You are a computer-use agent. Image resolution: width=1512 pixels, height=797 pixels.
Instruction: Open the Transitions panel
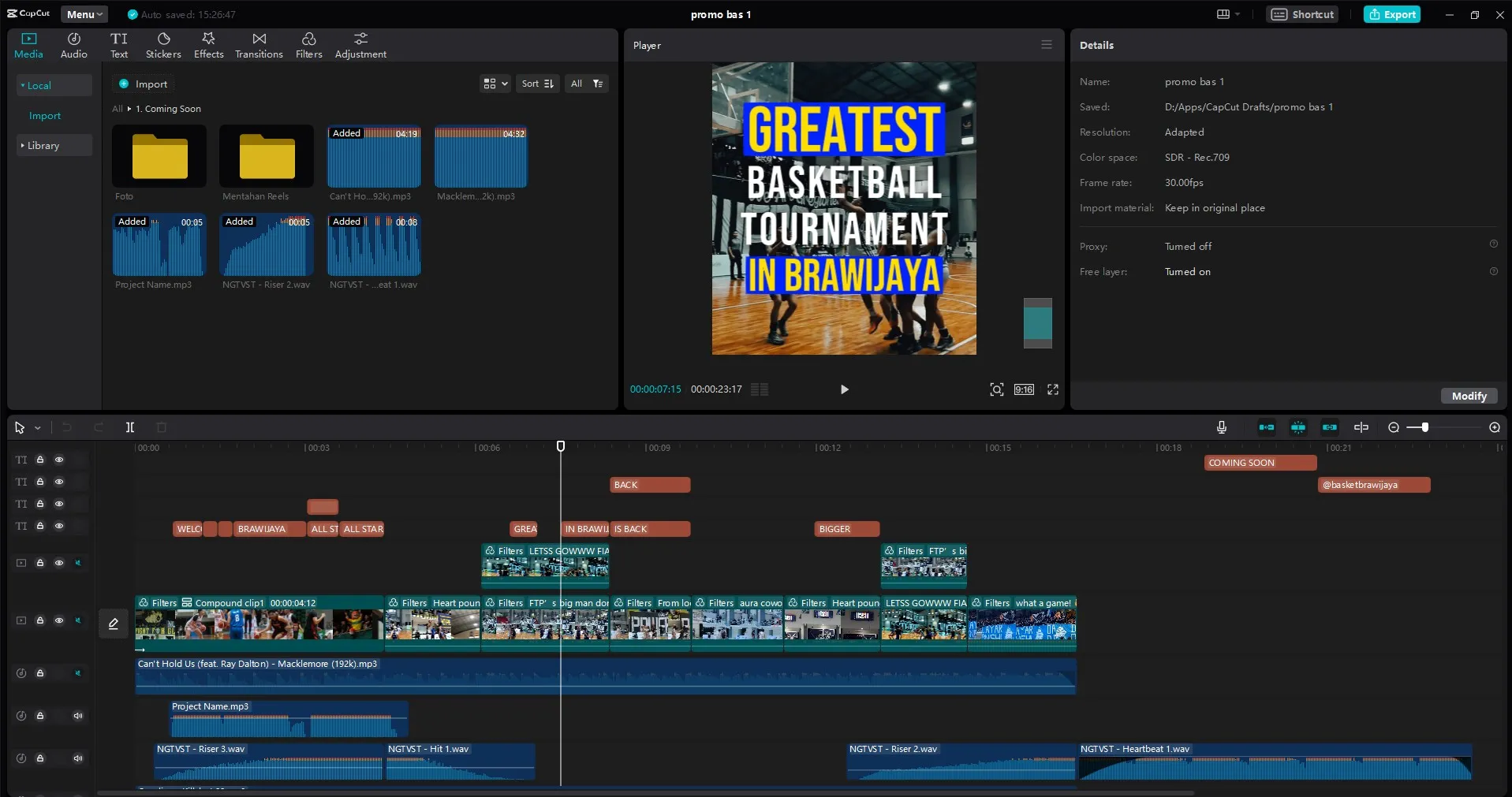(259, 46)
